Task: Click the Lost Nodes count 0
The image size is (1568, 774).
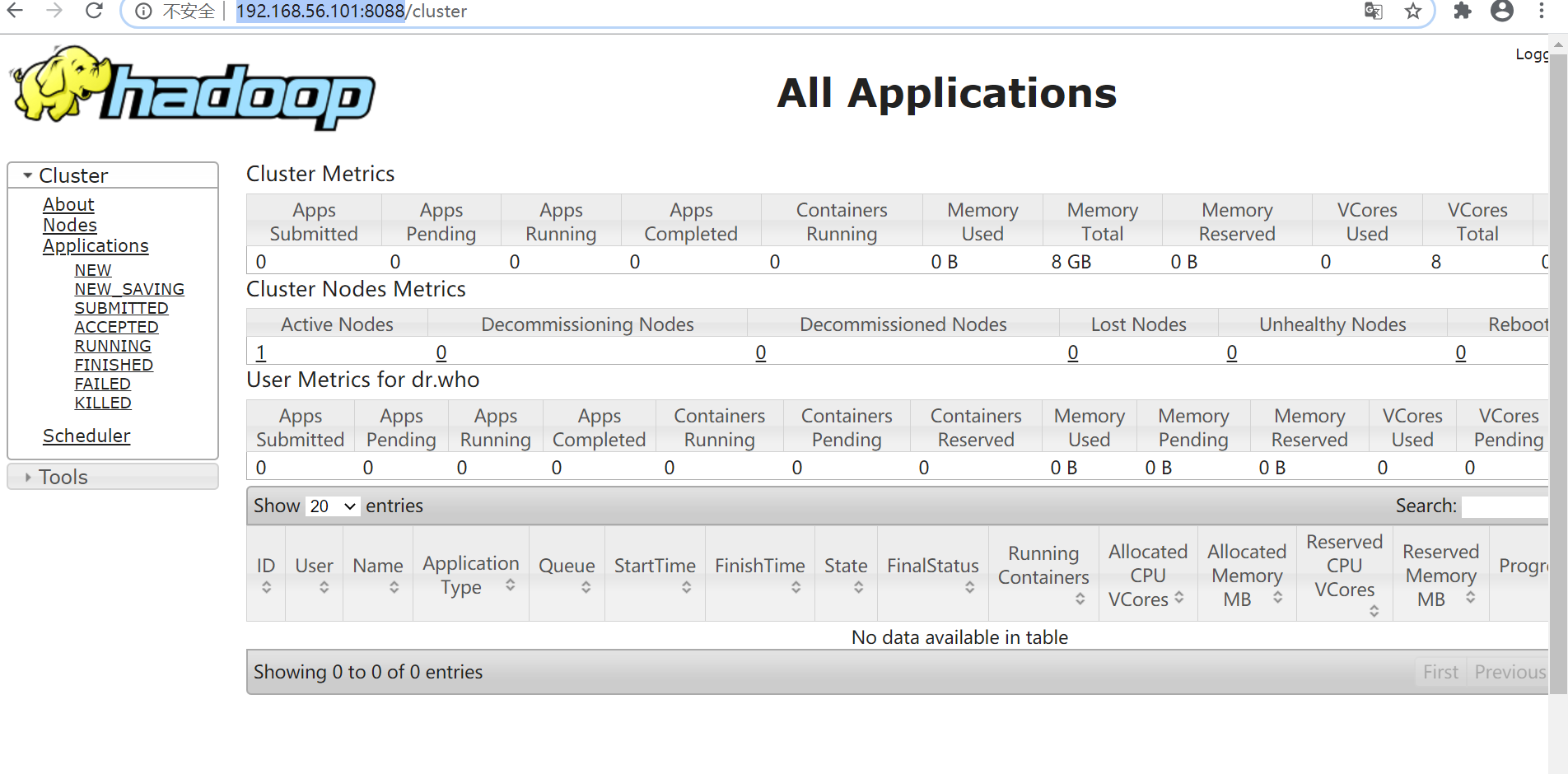Action: 1073,352
